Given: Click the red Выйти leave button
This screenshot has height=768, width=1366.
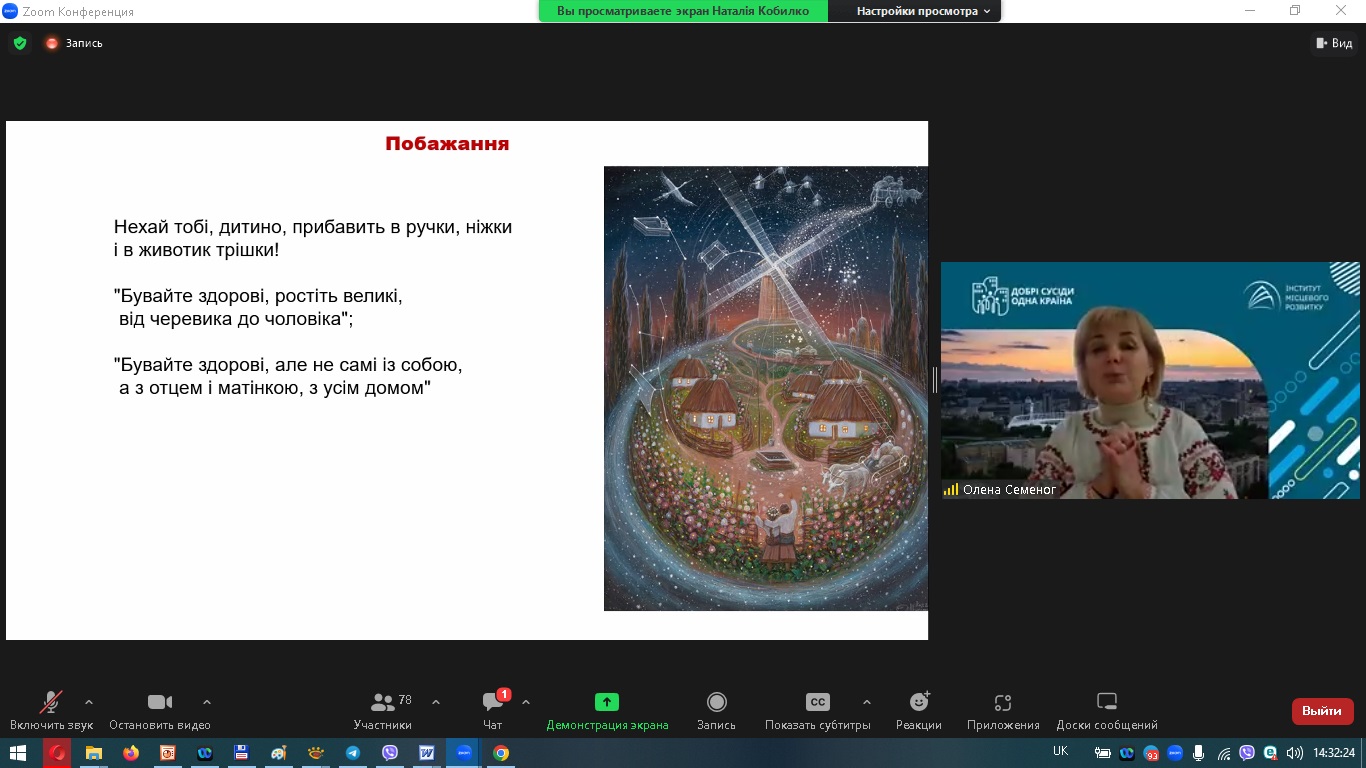Looking at the screenshot, I should (1322, 711).
